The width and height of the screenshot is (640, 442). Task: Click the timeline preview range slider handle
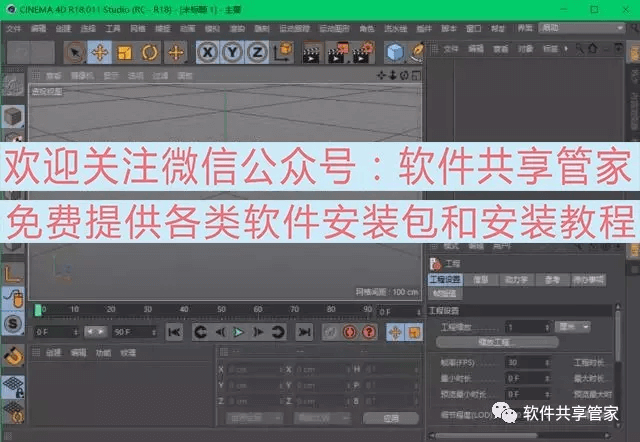click(95, 332)
